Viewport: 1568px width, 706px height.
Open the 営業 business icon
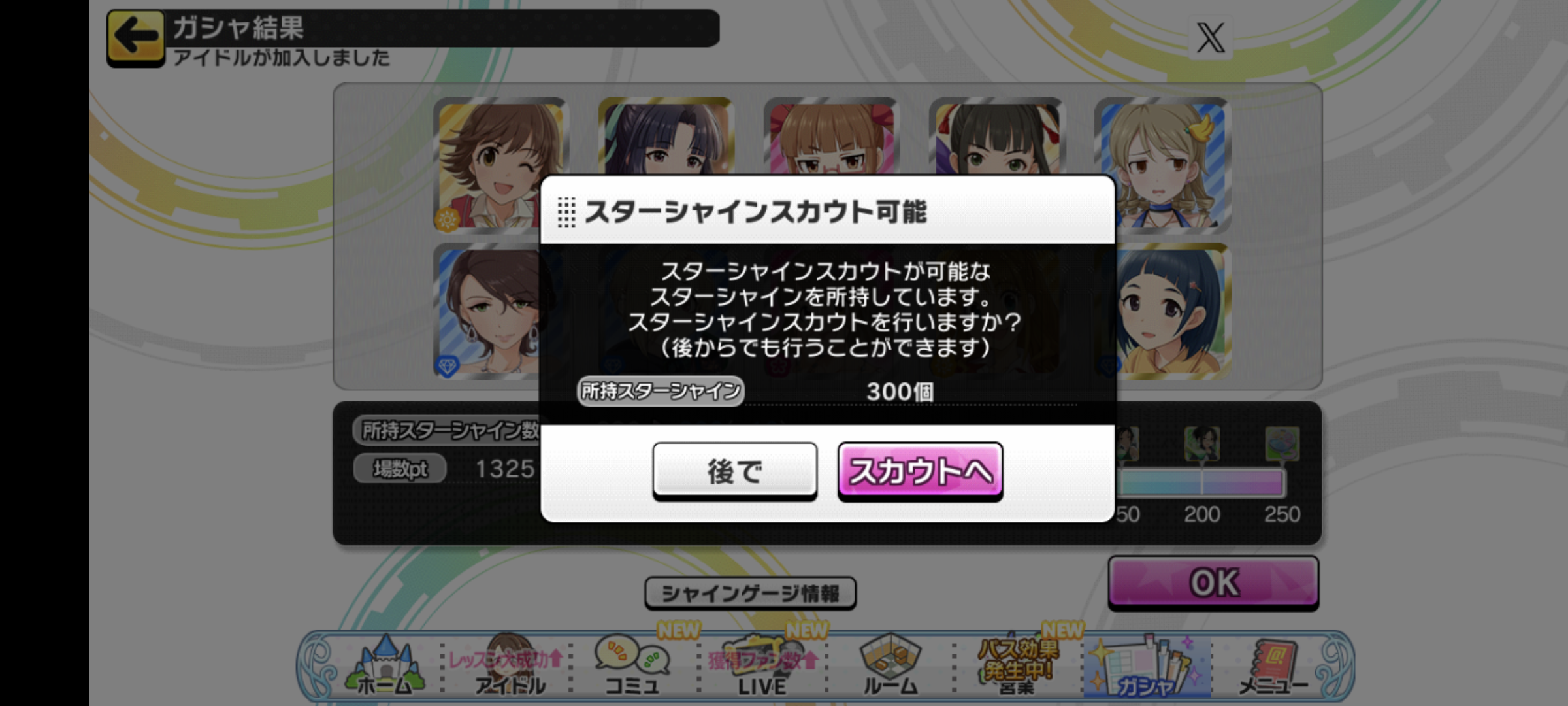(x=1016, y=665)
